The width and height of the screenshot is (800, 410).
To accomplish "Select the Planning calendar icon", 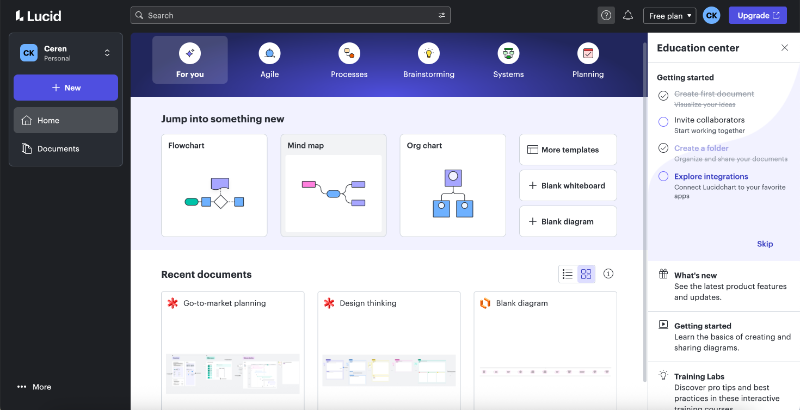I will (x=588, y=53).
